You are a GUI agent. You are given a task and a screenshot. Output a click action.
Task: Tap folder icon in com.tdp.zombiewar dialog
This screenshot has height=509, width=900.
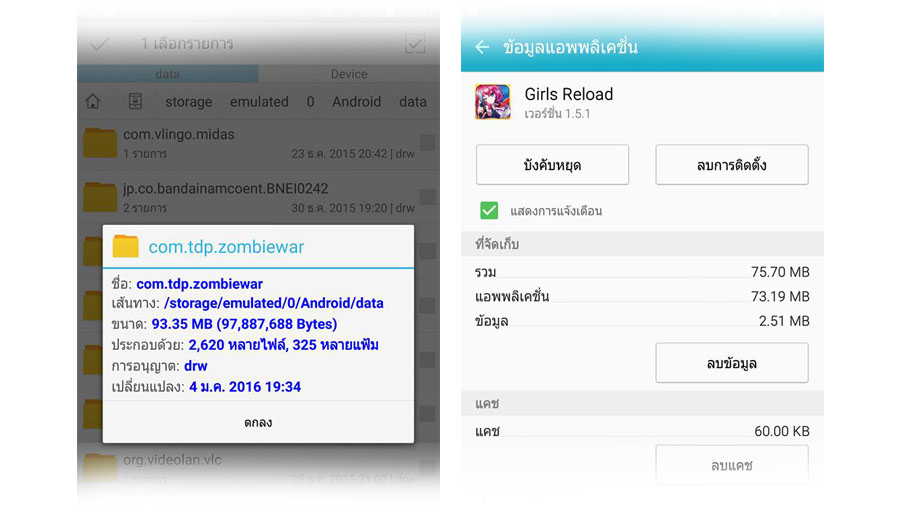125,247
